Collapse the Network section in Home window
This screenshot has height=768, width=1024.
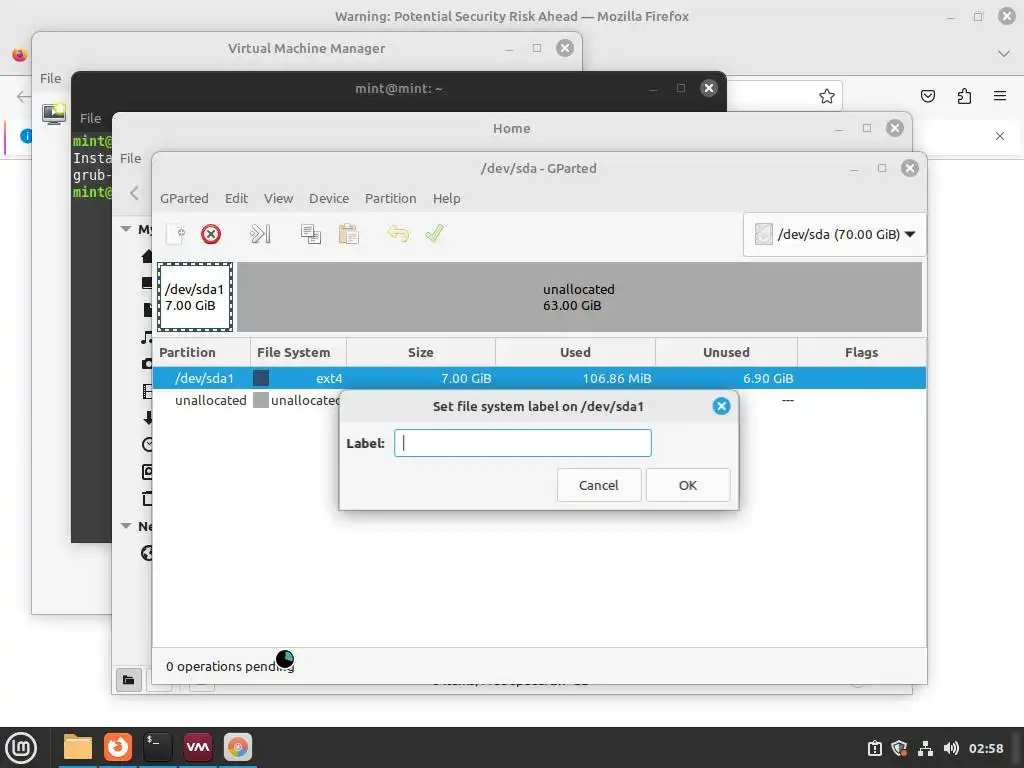(x=126, y=526)
